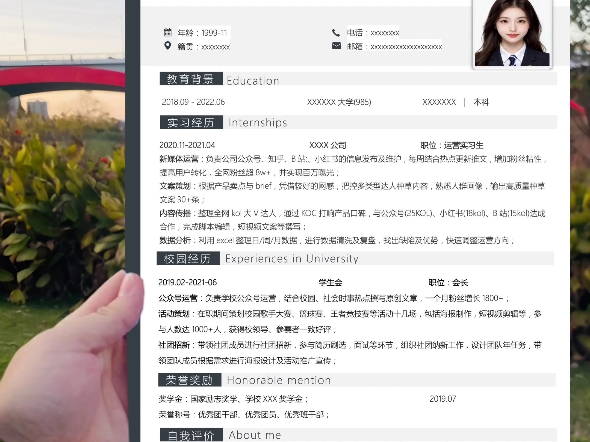The image size is (590, 442).
Task: Click the 荣誉称号 line label
Action: pos(175,415)
